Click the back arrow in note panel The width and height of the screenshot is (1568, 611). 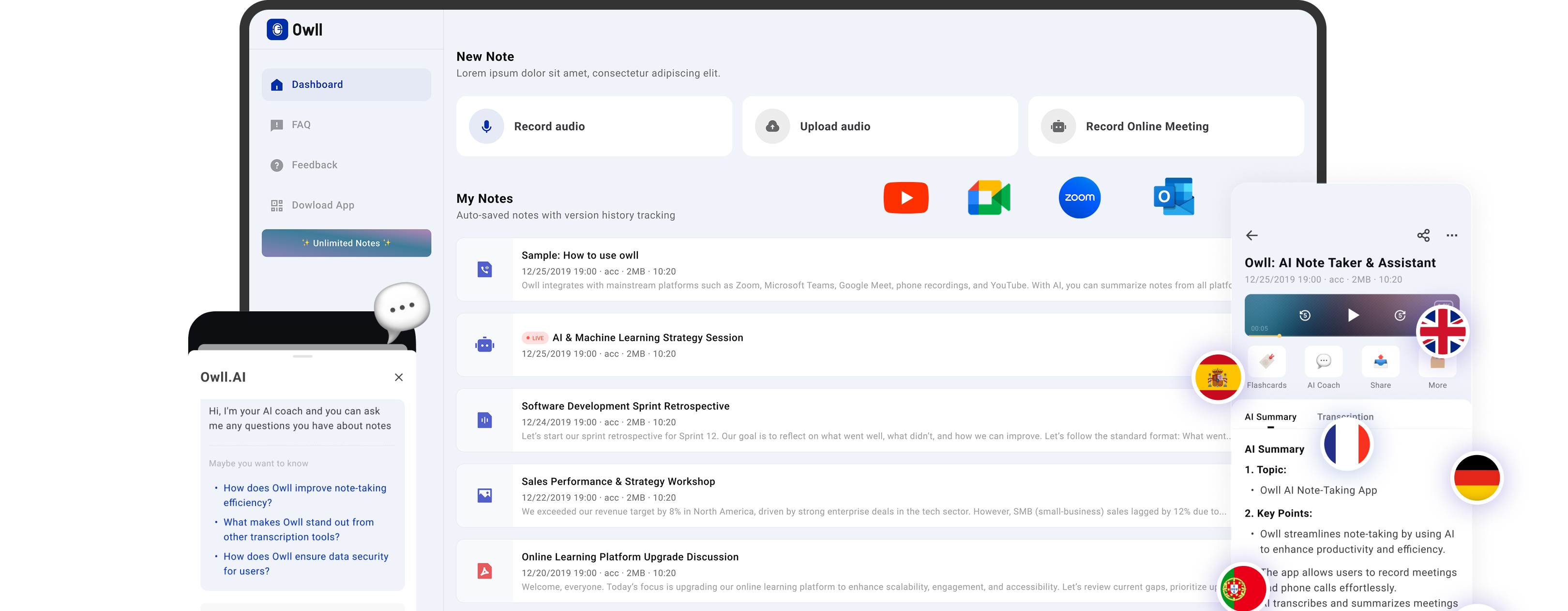[x=1252, y=235]
